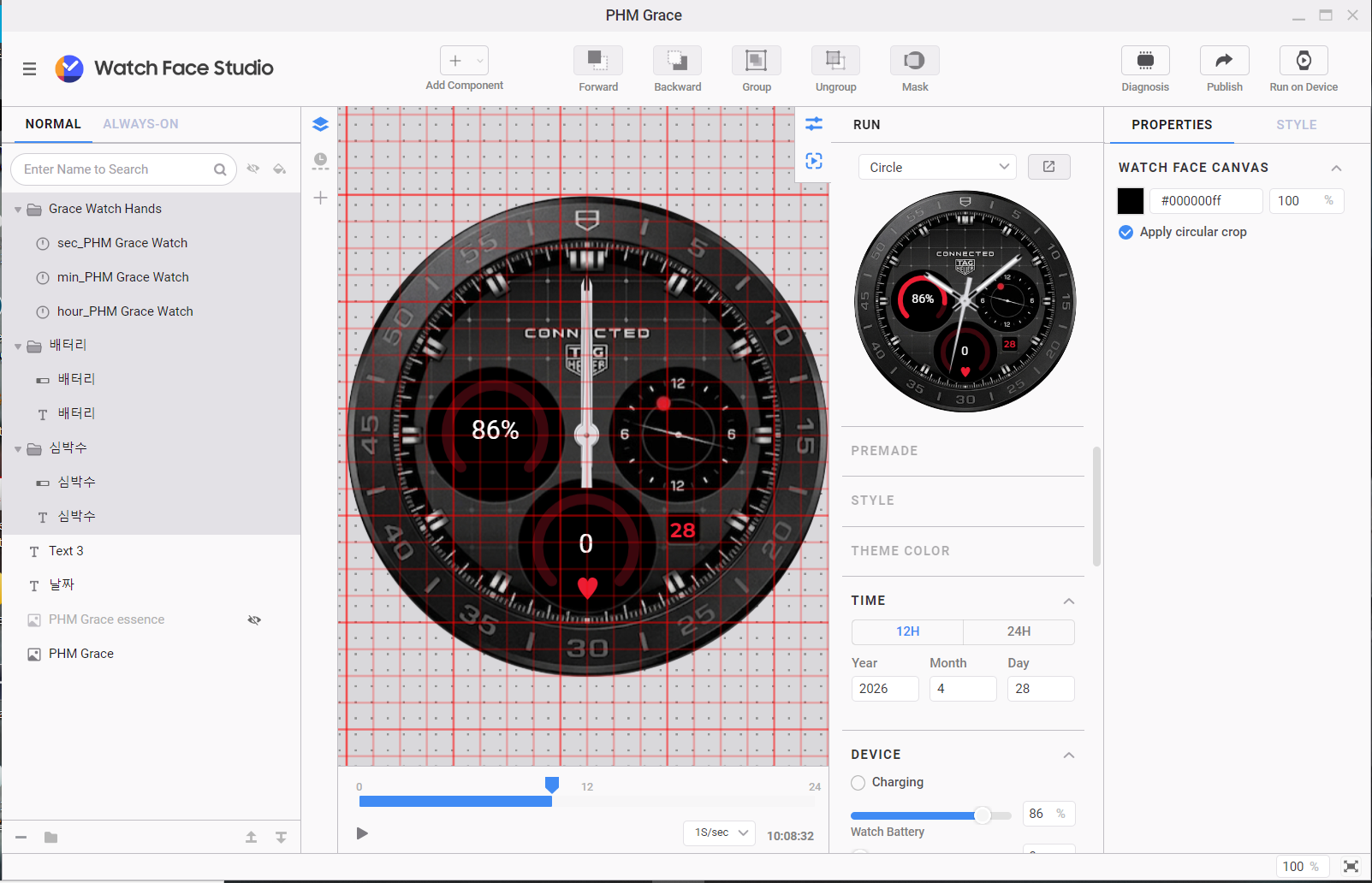1372x883 pixels.
Task: Open the layers panel icon
Action: click(x=320, y=124)
